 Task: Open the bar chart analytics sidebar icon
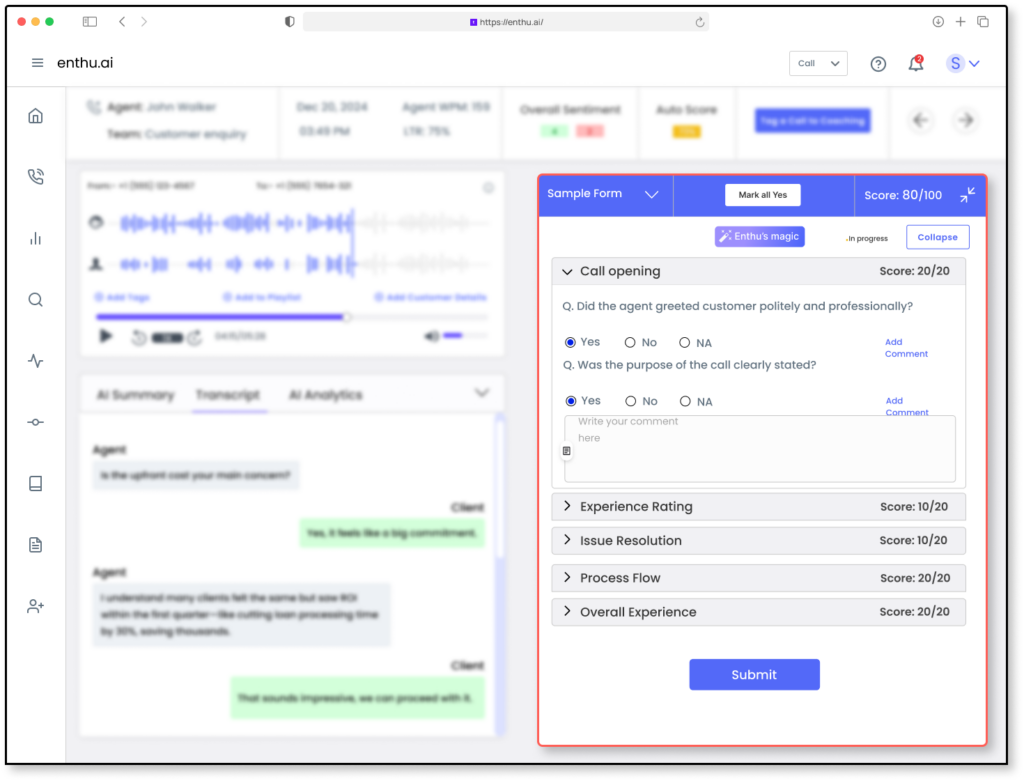[x=36, y=238]
